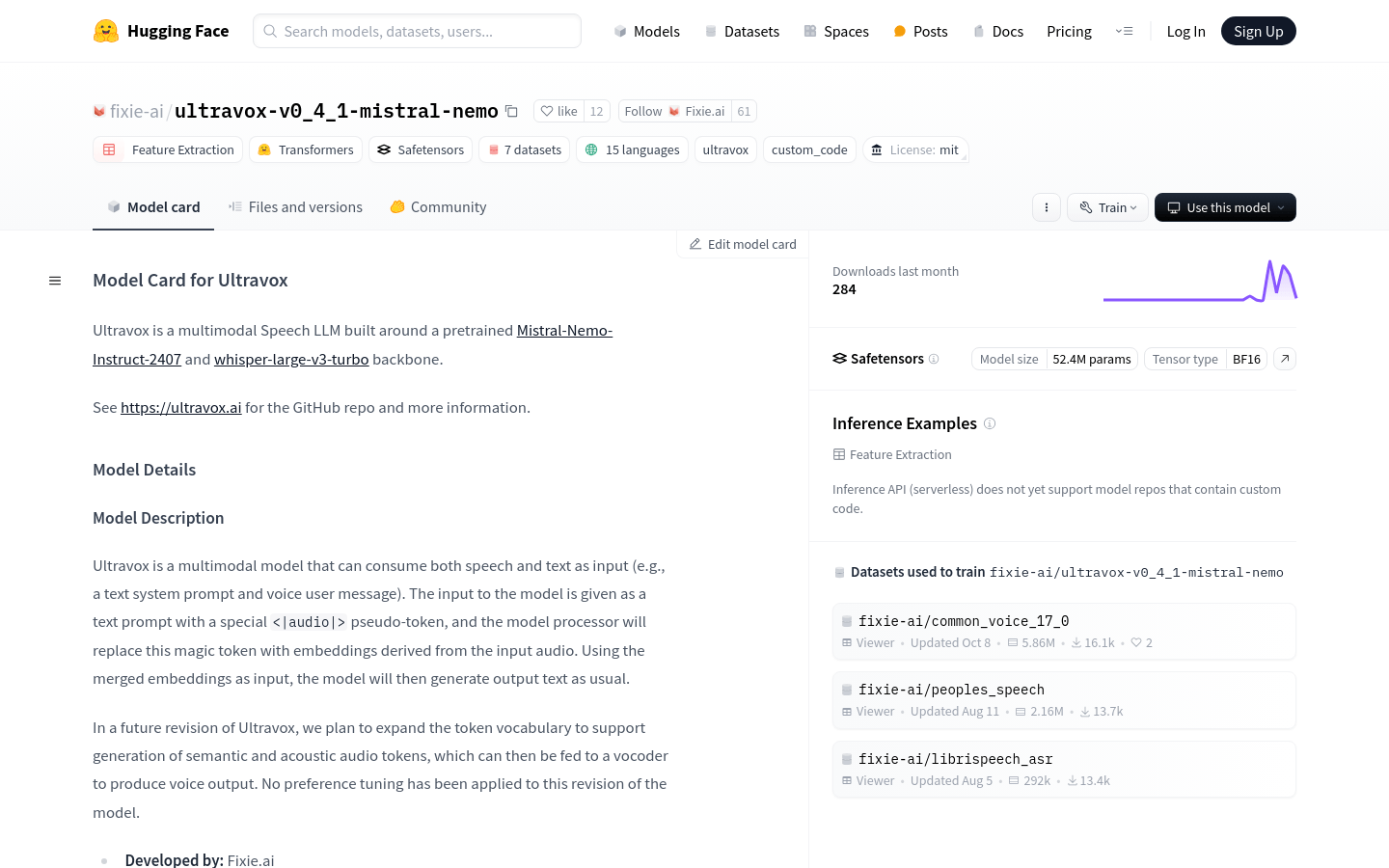Click the Model Card for Ultravox heading
This screenshot has height=868, width=1389.
190,281
